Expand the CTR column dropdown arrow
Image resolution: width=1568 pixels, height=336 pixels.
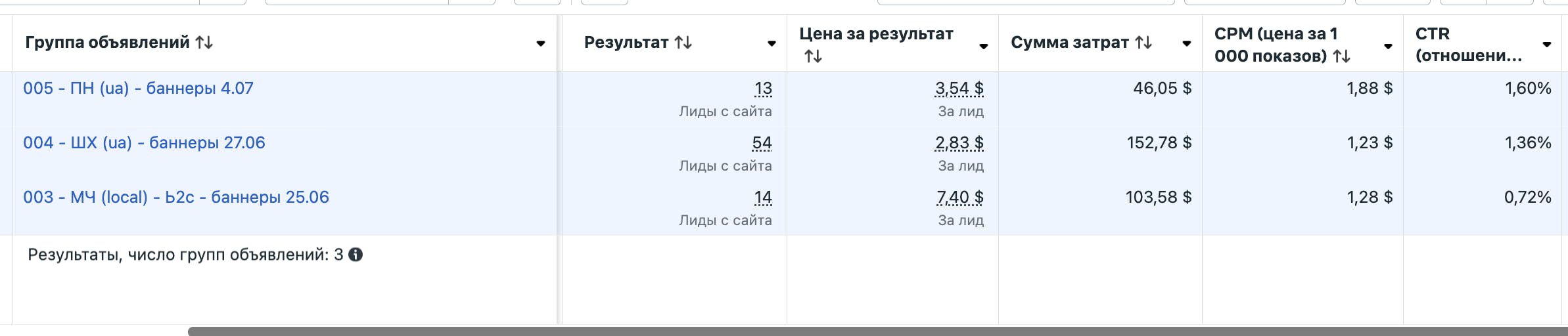point(1547,45)
